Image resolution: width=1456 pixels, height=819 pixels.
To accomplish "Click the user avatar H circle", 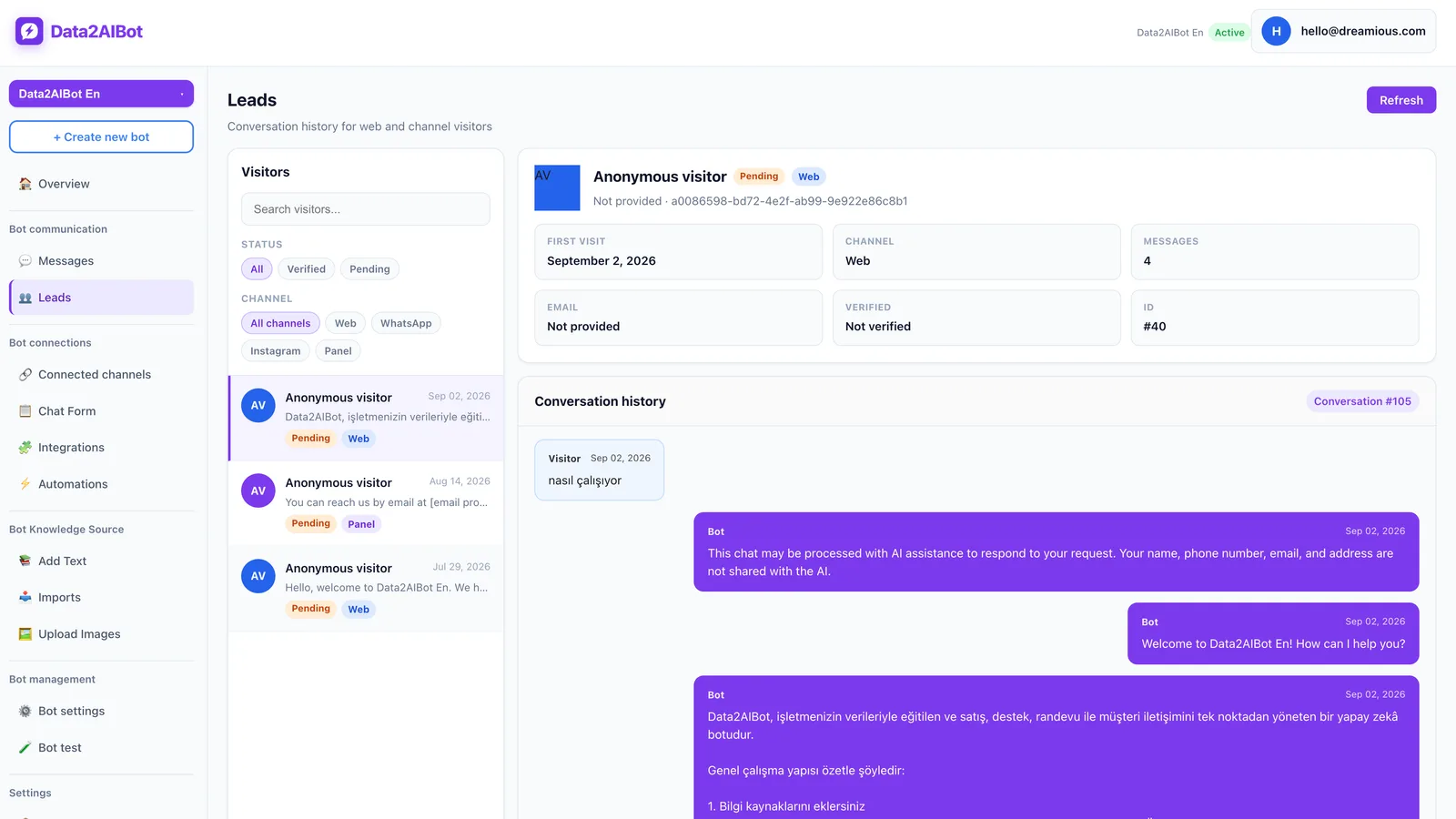I will [x=1276, y=31].
